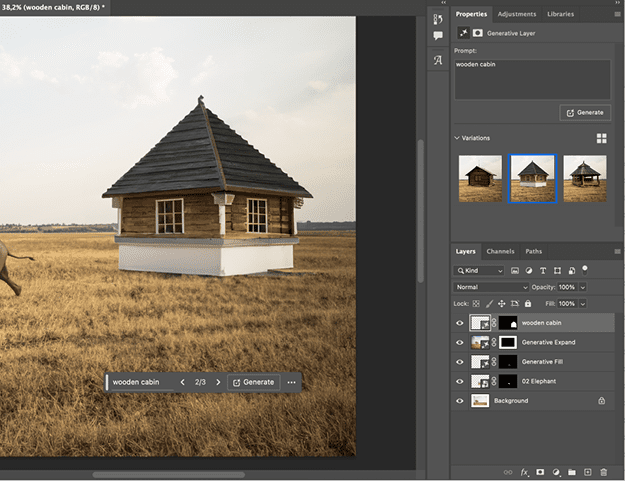The width and height of the screenshot is (625, 481).
Task: Create new group folder icon
Action: tap(572, 472)
